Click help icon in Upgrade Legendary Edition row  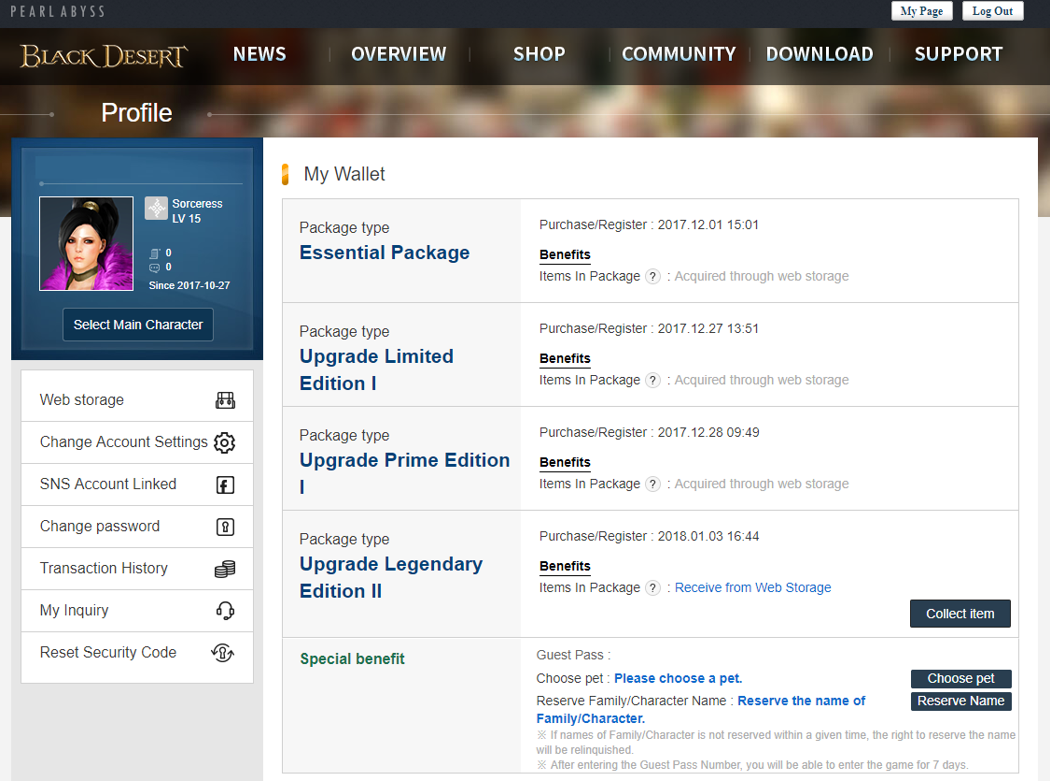click(x=653, y=588)
